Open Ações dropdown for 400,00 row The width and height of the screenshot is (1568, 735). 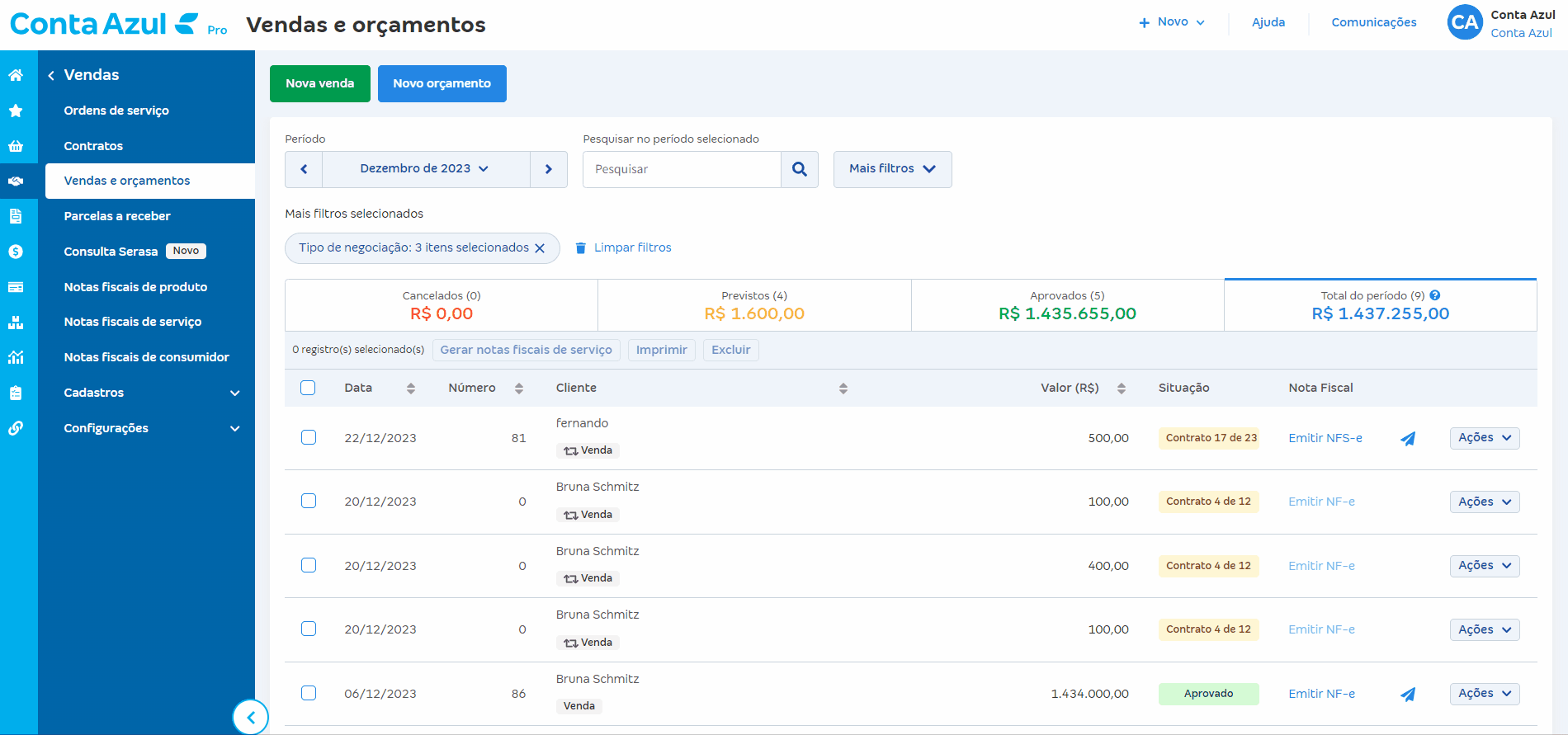point(1485,566)
